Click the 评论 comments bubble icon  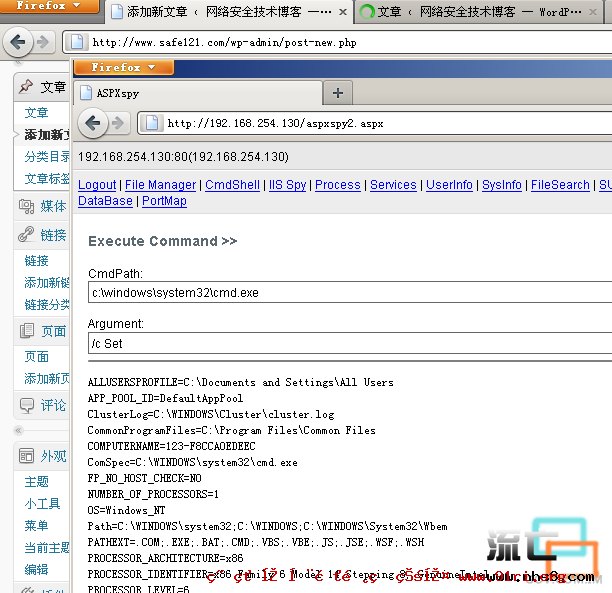pyautogui.click(x=27, y=405)
